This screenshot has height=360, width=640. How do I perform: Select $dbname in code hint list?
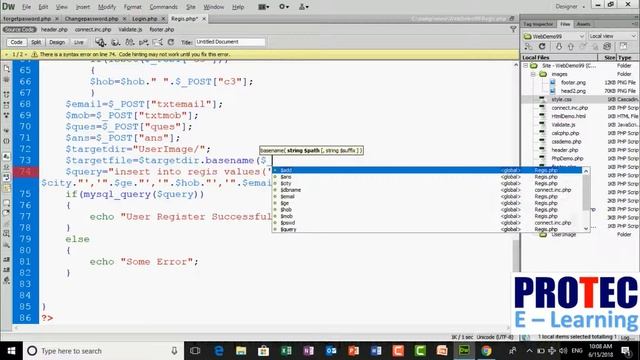coord(427,190)
